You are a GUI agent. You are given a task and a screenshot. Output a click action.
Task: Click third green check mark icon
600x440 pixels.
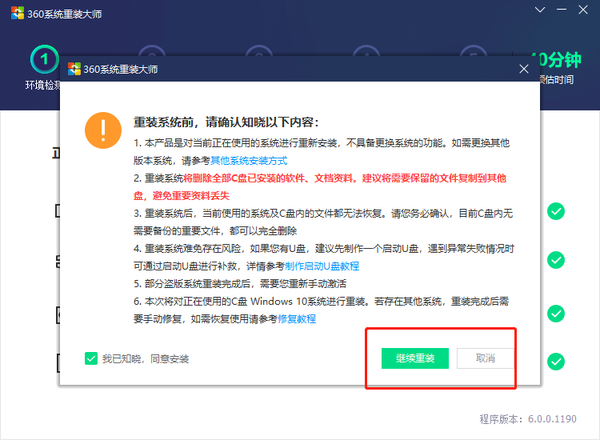[556, 314]
